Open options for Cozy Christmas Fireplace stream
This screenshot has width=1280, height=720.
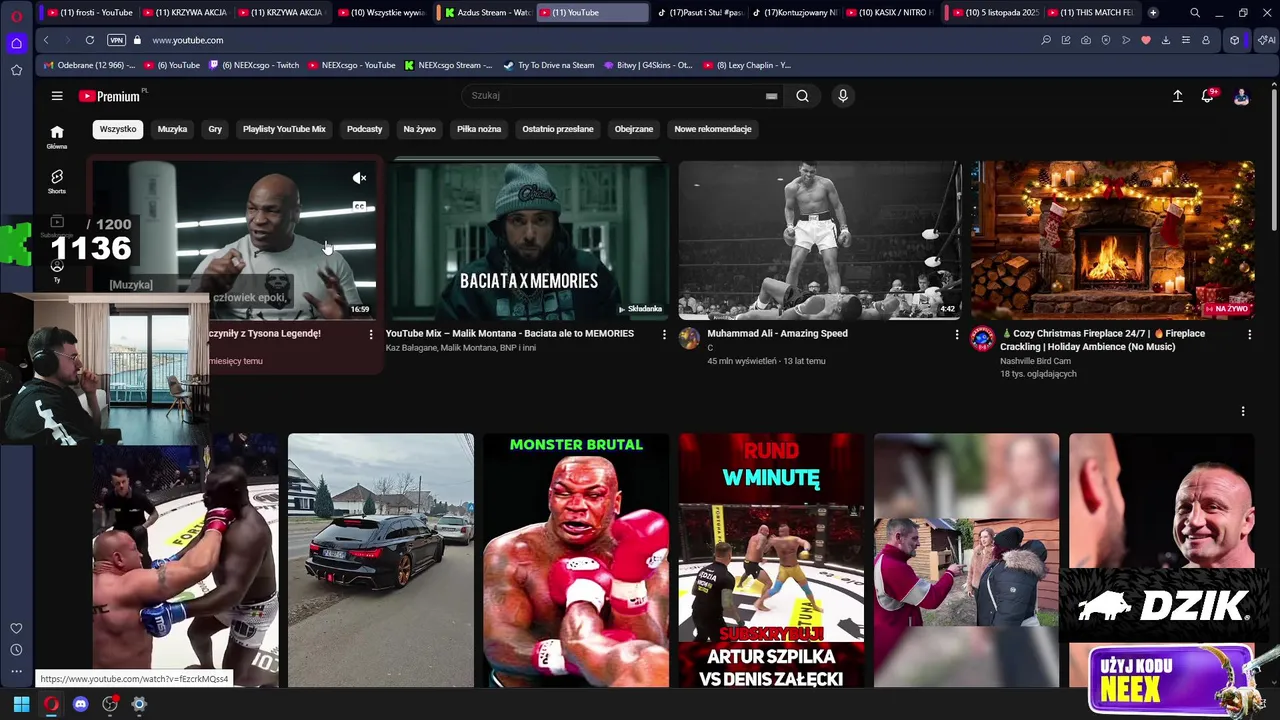(1249, 334)
